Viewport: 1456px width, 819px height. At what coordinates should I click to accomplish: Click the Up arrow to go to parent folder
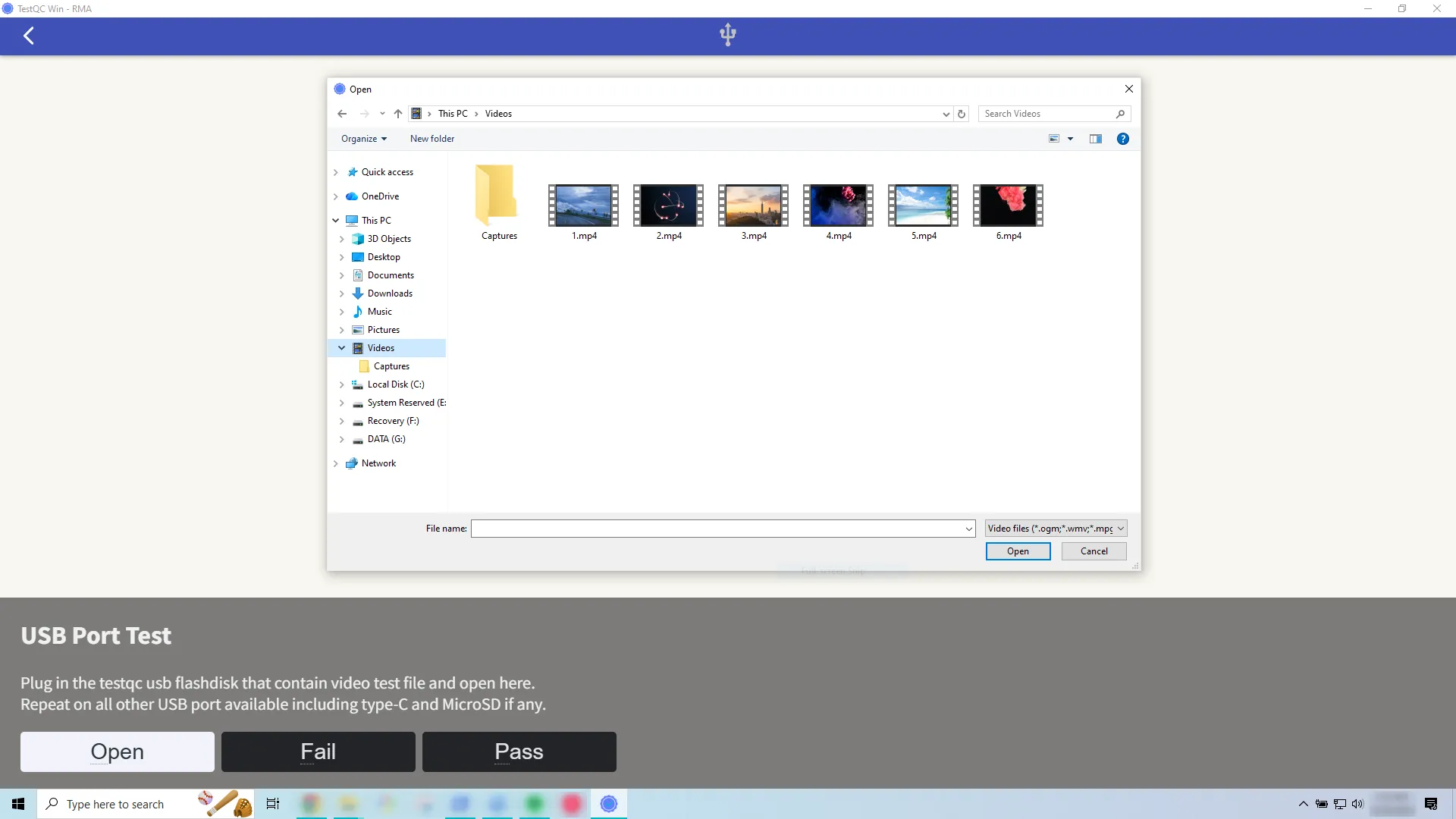click(x=397, y=114)
